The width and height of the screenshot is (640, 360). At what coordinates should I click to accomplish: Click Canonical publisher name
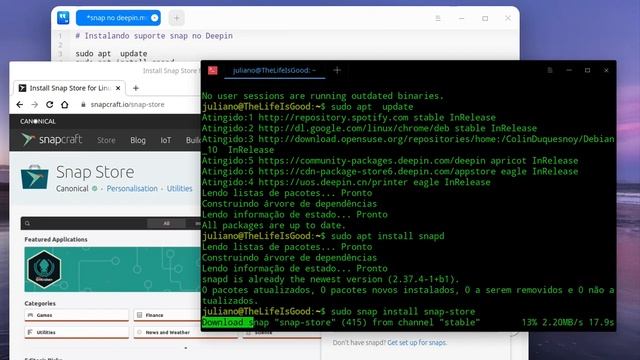click(72, 189)
